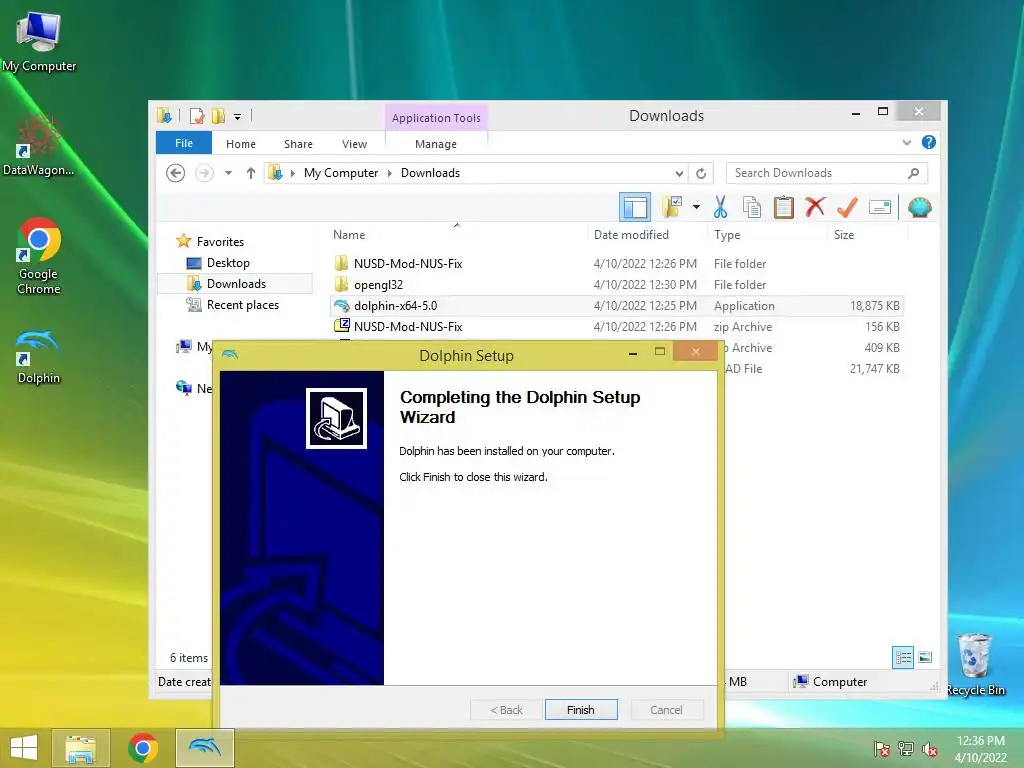The image size is (1024, 768).
Task: Expand the ribbon with the chevron
Action: click(906, 142)
